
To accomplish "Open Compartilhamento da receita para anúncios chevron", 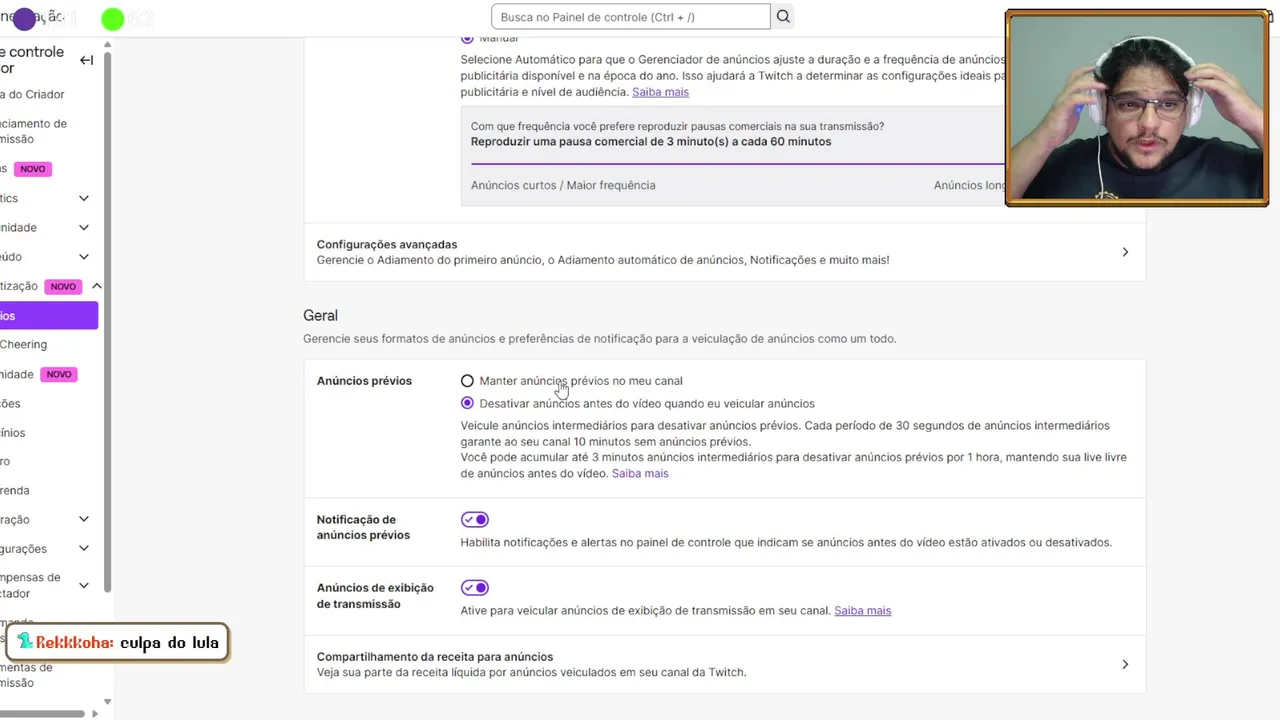I will [1125, 664].
